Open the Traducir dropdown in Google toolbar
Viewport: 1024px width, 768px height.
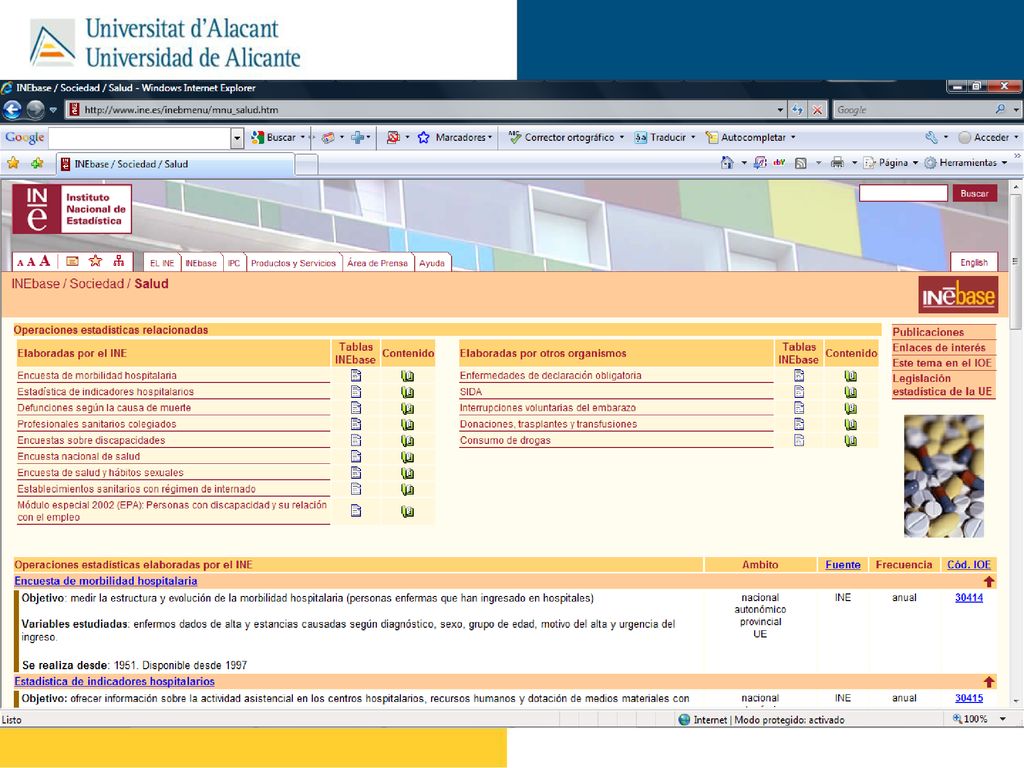(x=692, y=137)
